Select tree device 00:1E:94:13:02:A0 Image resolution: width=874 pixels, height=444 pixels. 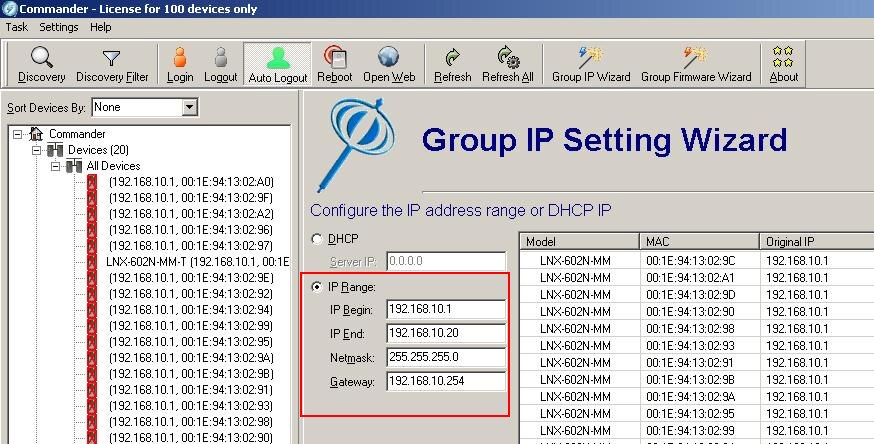point(191,182)
